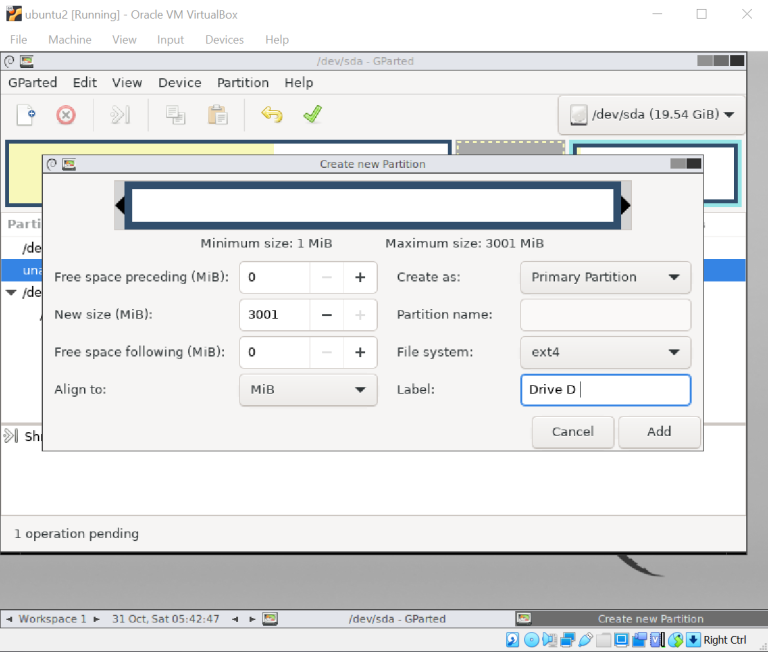Click the resize/move partition toolbar icon

121,115
